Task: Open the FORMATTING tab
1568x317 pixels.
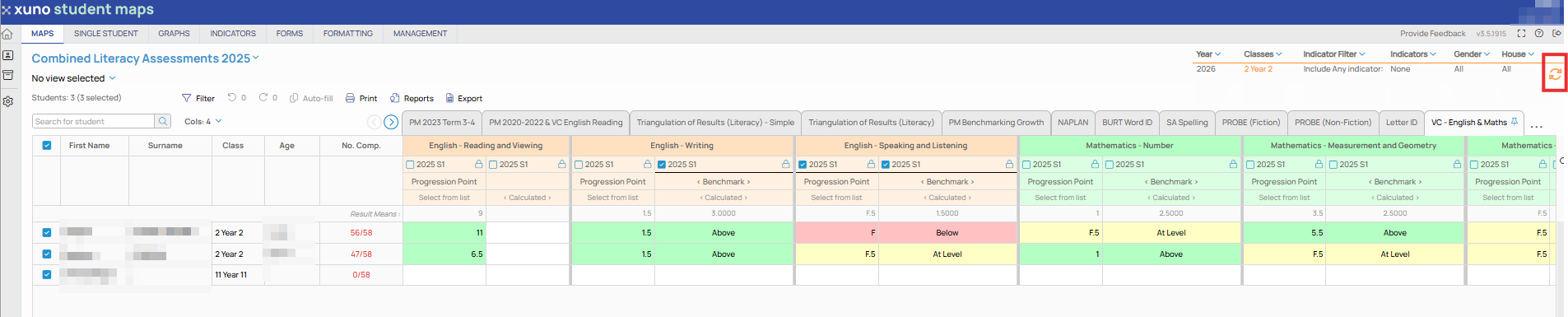Action: point(348,34)
